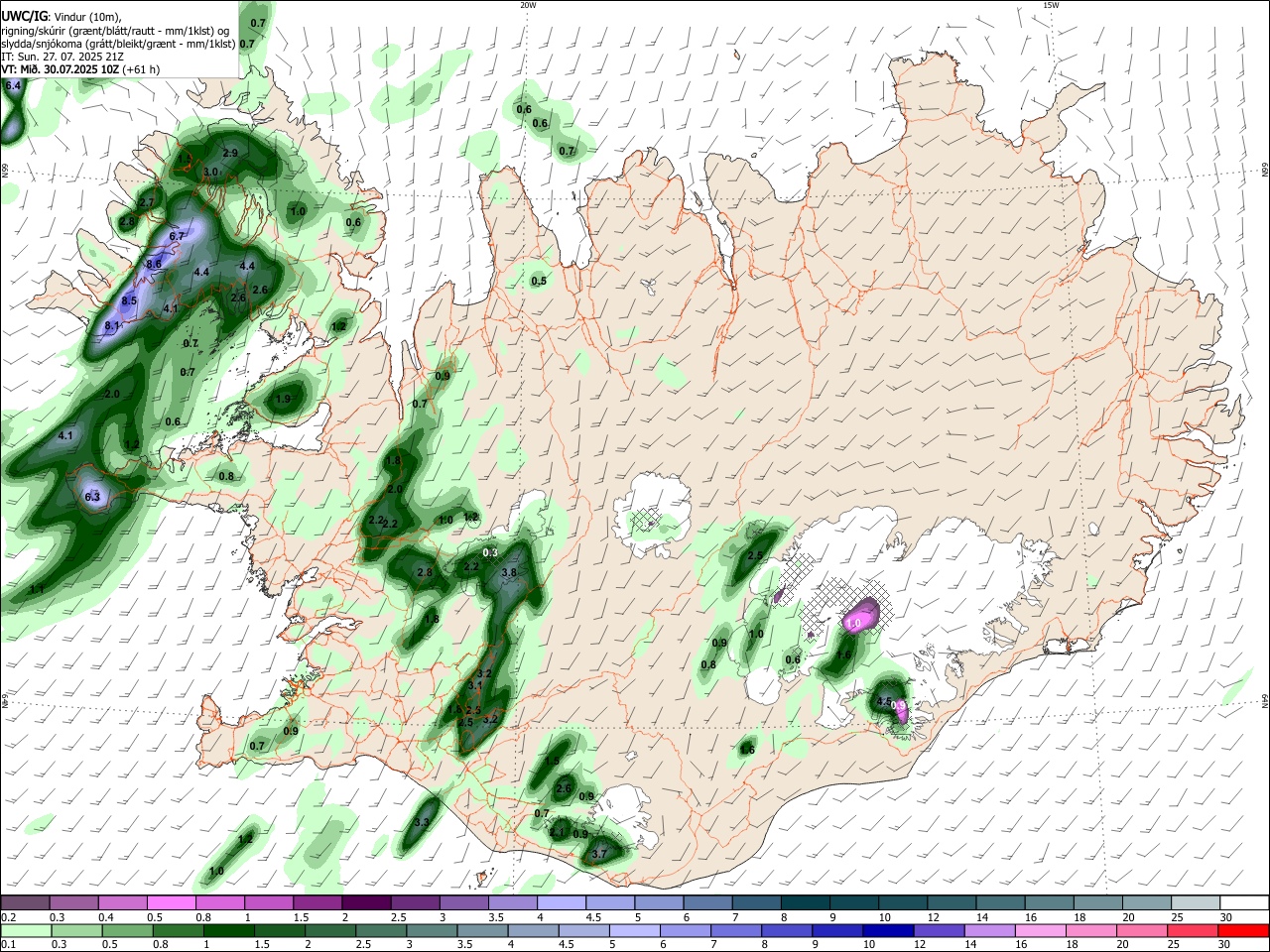
Task: Click the 8.5 precipitation value on the map
Action: pyautogui.click(x=129, y=301)
